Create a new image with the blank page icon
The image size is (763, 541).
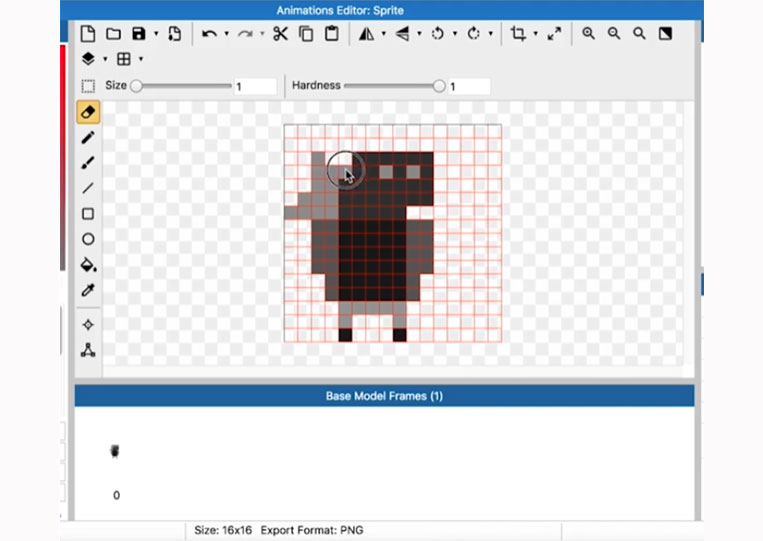(88, 34)
